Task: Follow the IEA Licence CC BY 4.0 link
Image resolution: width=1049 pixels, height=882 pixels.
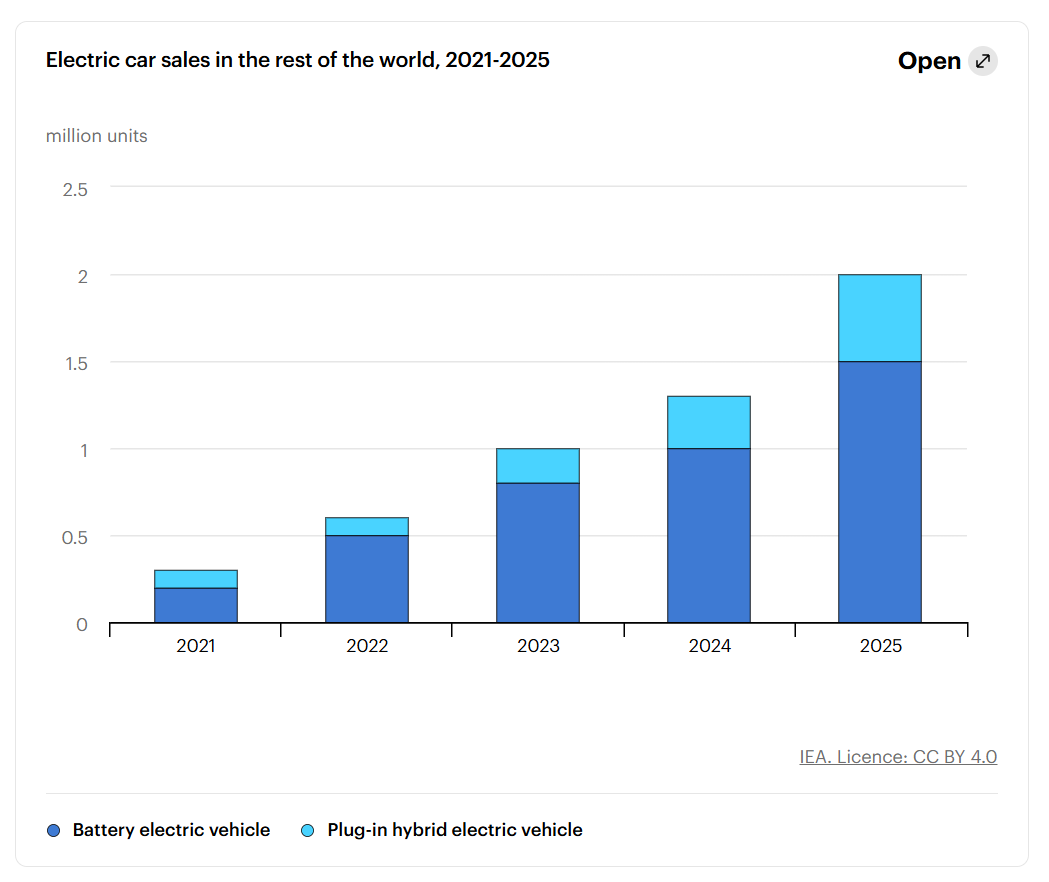Action: click(898, 756)
